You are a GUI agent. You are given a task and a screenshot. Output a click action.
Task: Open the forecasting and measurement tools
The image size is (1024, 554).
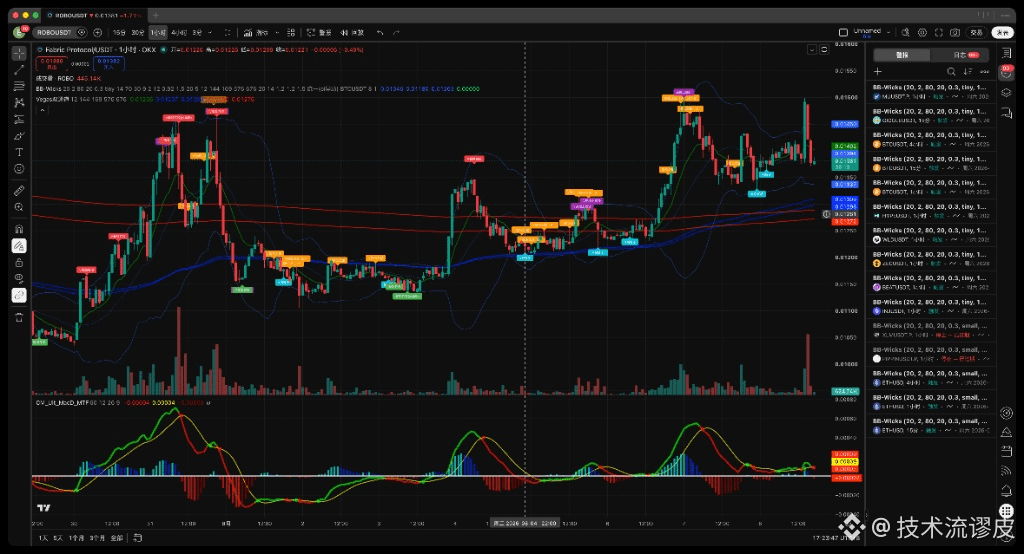point(19,119)
